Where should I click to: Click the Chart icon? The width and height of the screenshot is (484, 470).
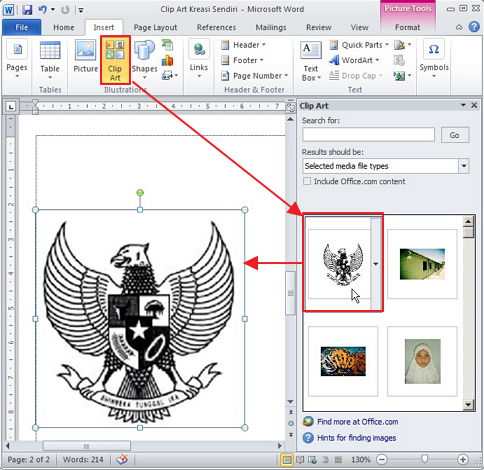point(167,60)
